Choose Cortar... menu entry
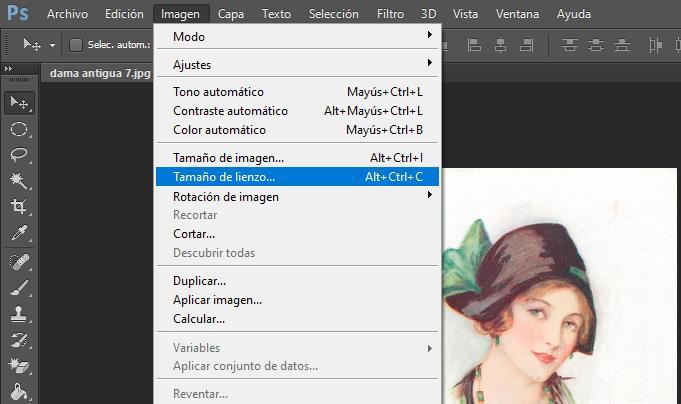The height and width of the screenshot is (404, 681). [298, 234]
